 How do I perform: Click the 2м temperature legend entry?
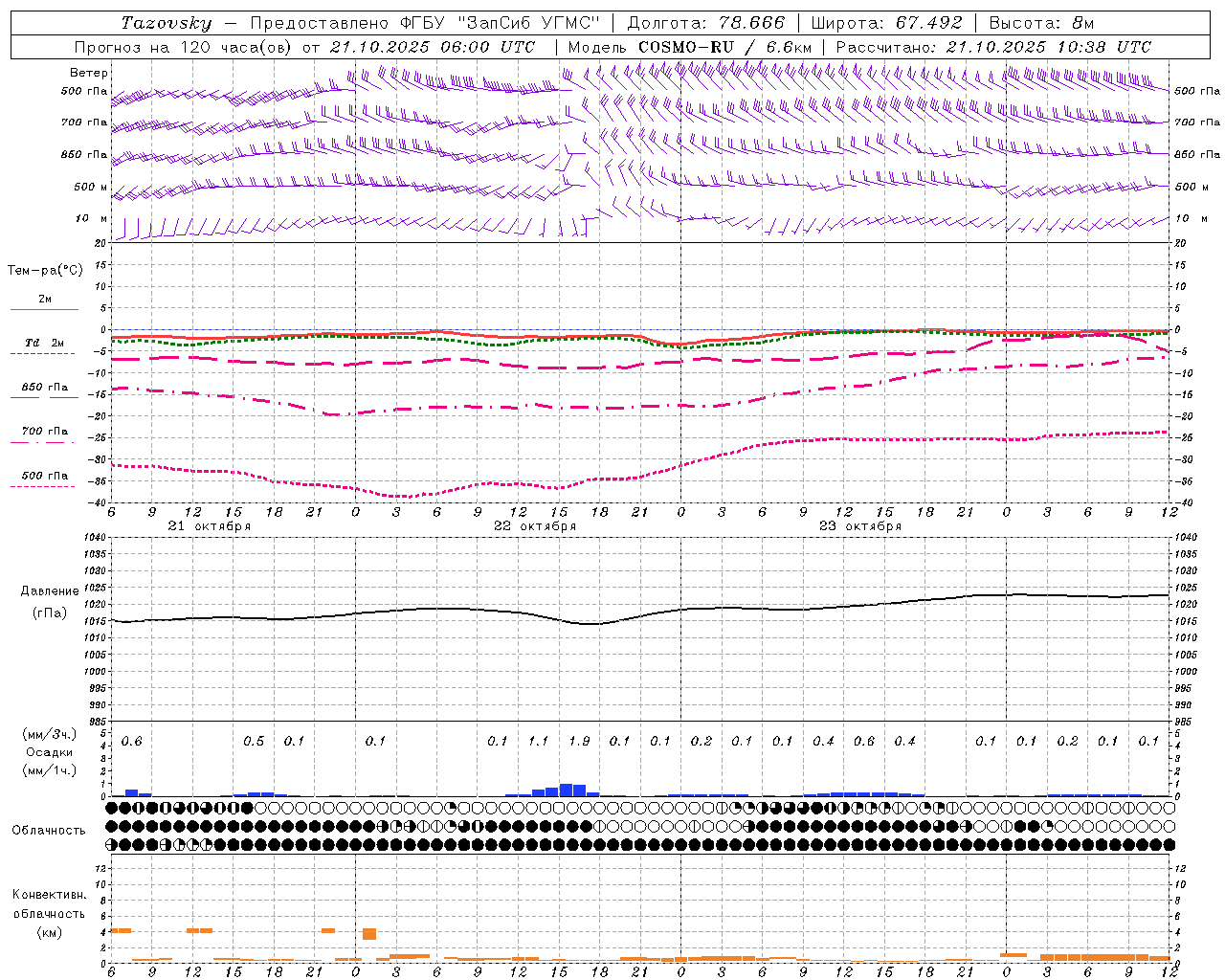click(x=45, y=299)
